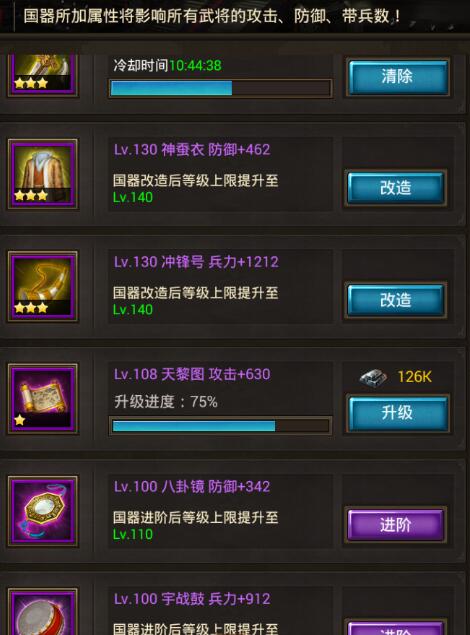Tap the 126K steel cost label
The width and height of the screenshot is (470, 635).
(x=415, y=377)
